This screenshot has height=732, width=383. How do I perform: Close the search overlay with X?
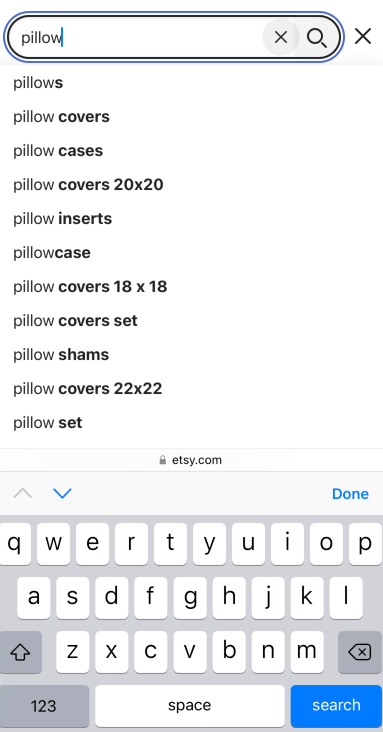[363, 36]
